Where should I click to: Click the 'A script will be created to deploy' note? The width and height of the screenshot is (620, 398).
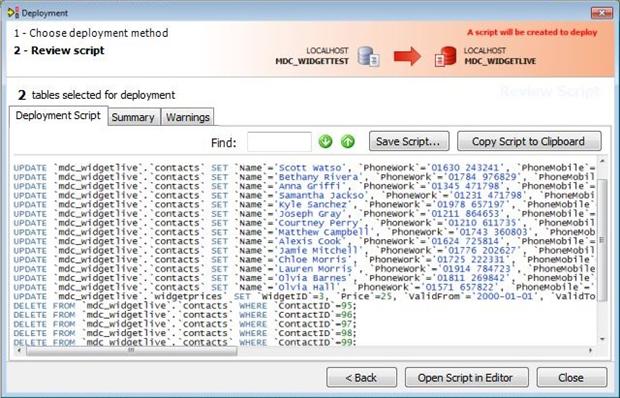point(532,32)
